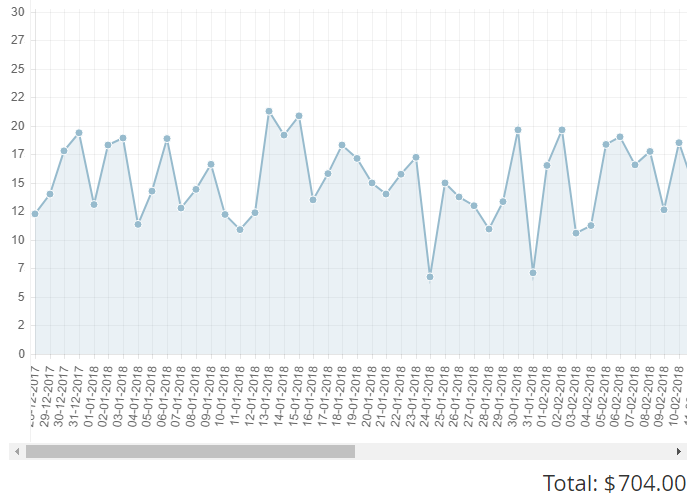Click the Total $704.00 text
The height and width of the screenshot is (500, 691).
click(614, 484)
